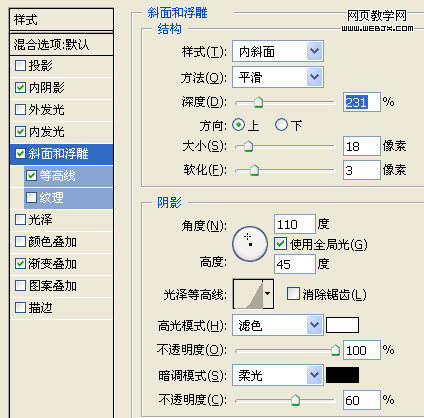424x418 pixels.
Task: Toggle the 使用全局光 checkbox
Action: [x=280, y=244]
